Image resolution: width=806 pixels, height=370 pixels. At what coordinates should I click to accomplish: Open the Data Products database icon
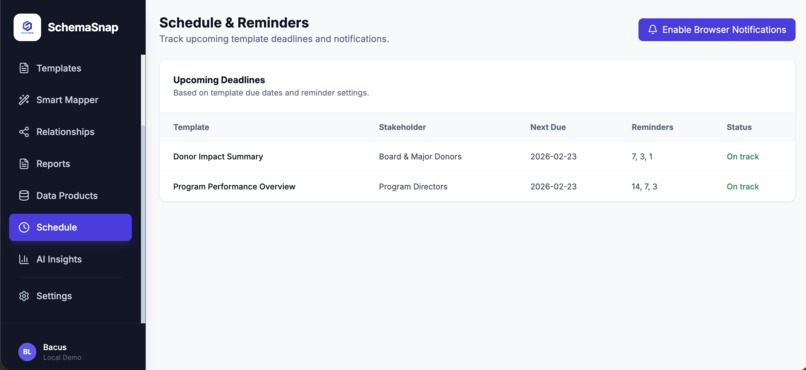[x=24, y=195]
